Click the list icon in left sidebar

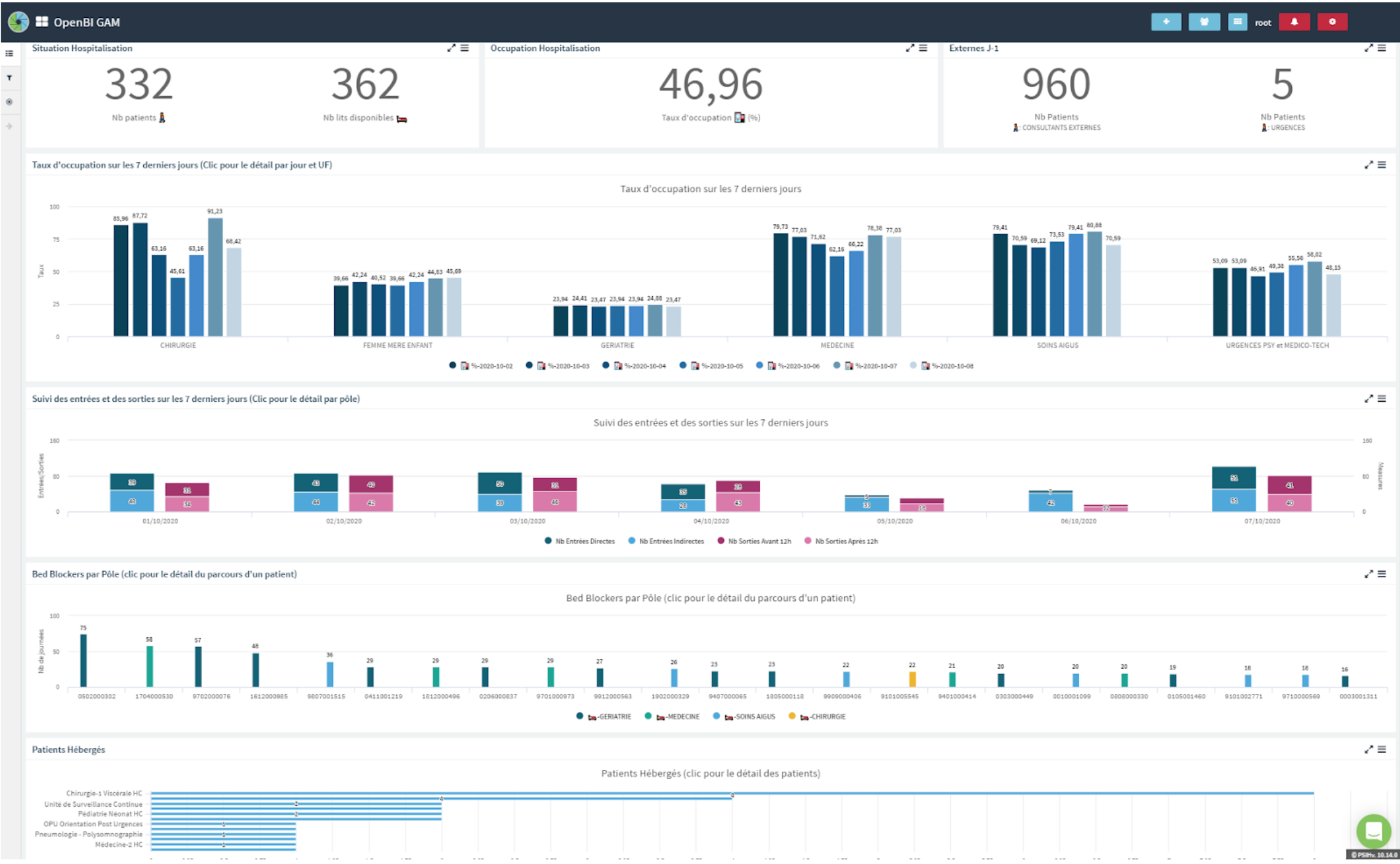[9, 54]
